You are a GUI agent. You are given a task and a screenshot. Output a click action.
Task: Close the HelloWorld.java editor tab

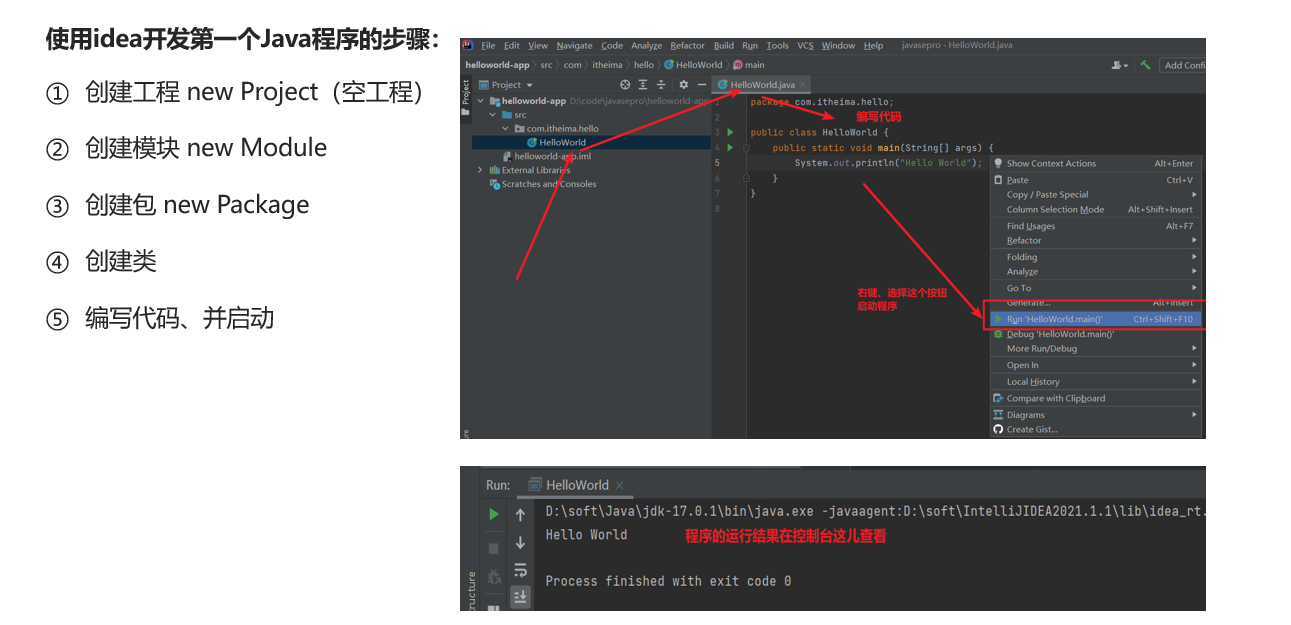coord(802,85)
